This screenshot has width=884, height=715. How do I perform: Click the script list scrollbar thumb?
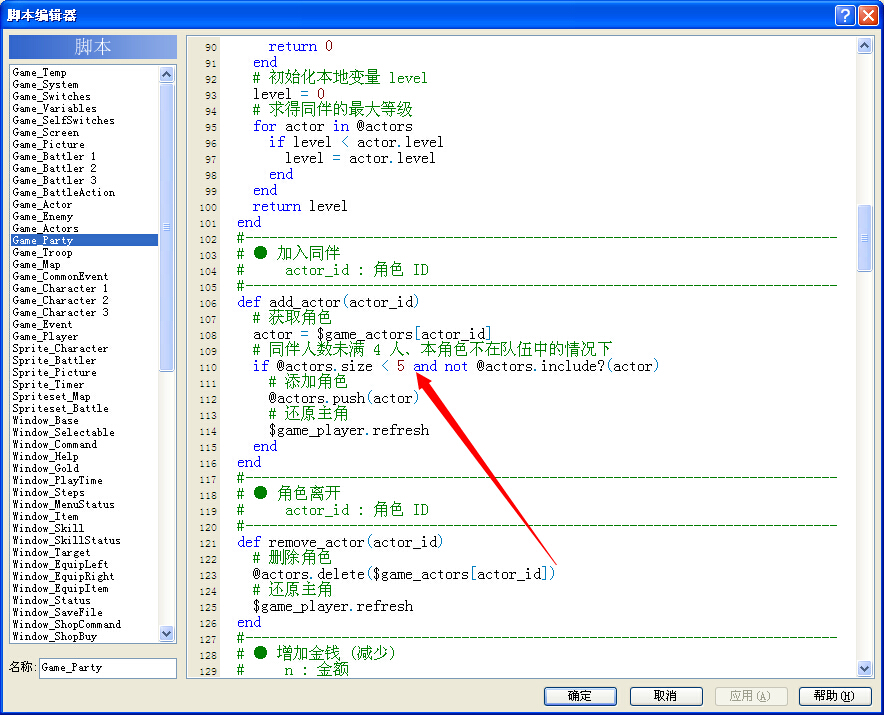[x=166, y=227]
